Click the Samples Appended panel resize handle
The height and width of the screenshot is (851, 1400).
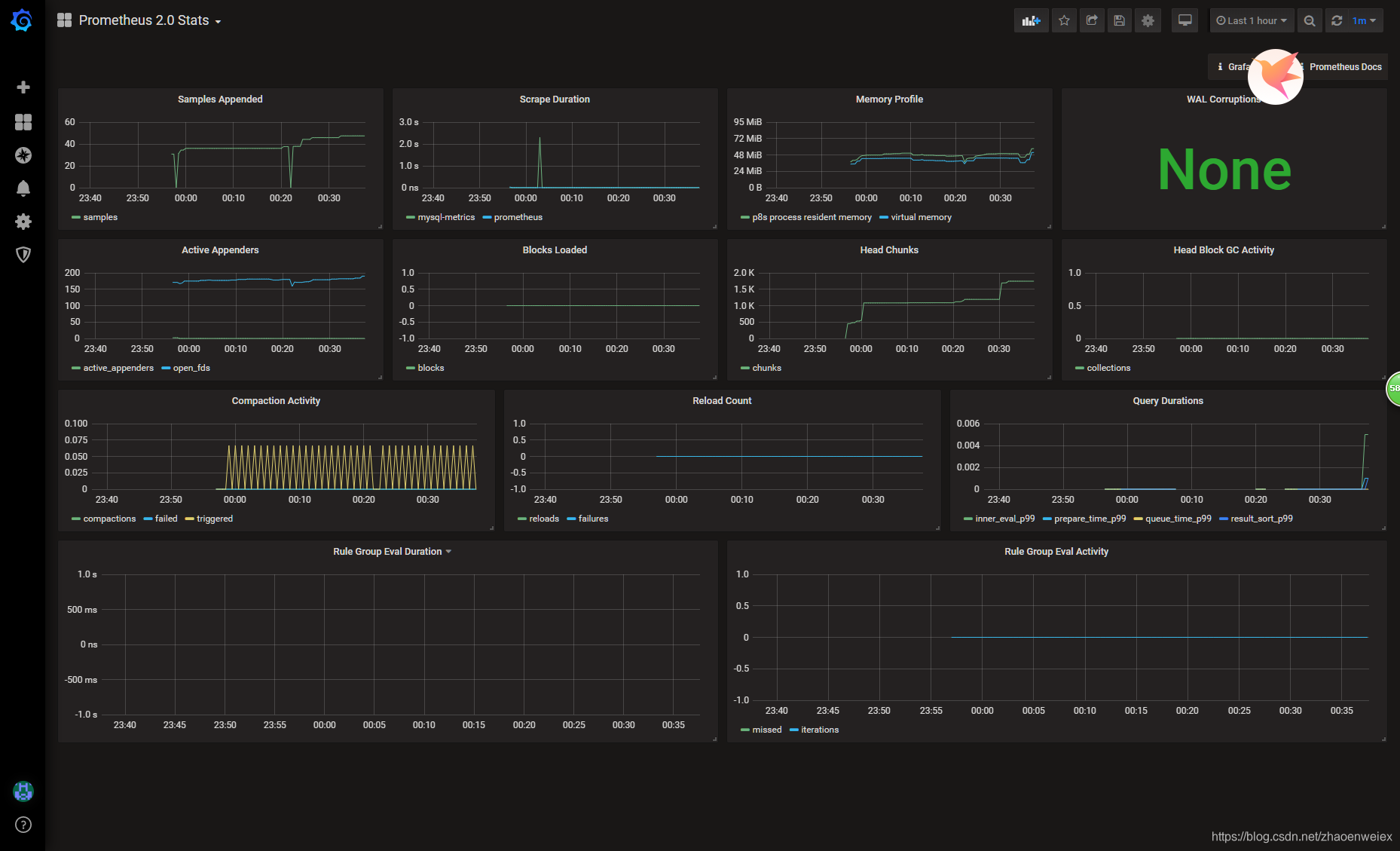380,226
